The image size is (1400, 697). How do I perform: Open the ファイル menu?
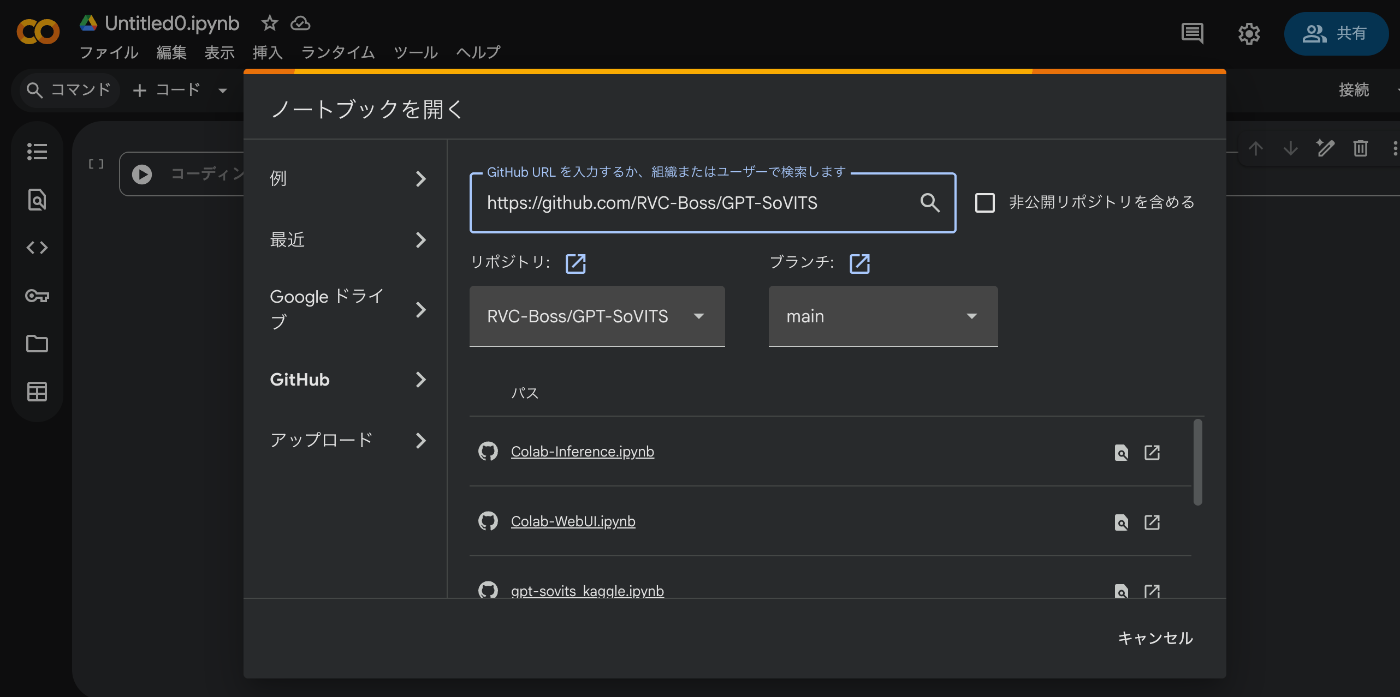click(108, 52)
